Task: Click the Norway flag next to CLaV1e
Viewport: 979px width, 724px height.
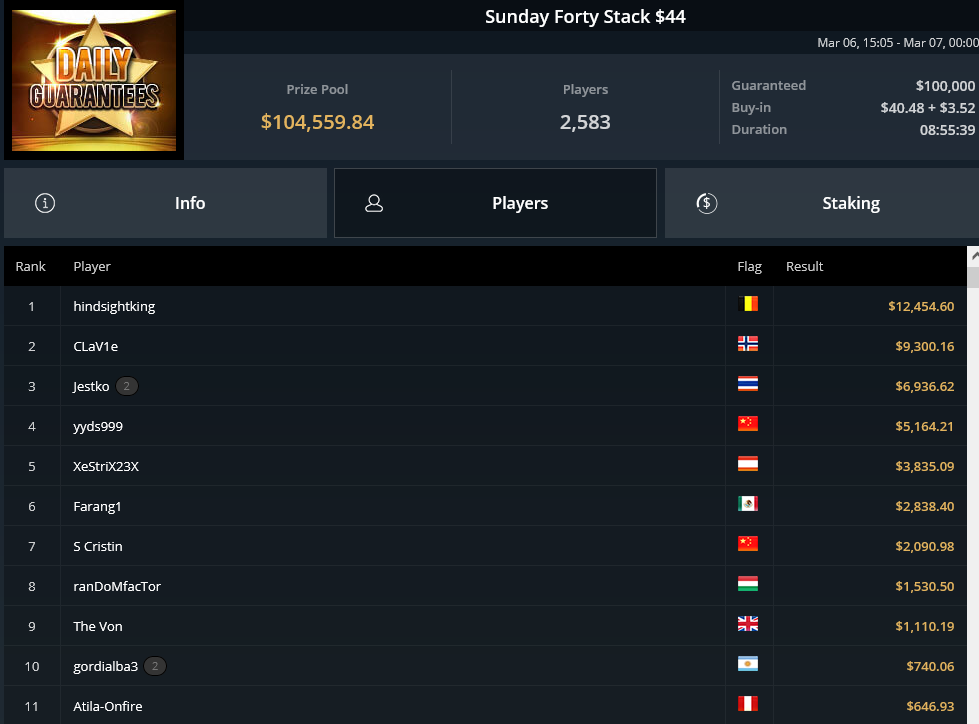Action: tap(747, 344)
